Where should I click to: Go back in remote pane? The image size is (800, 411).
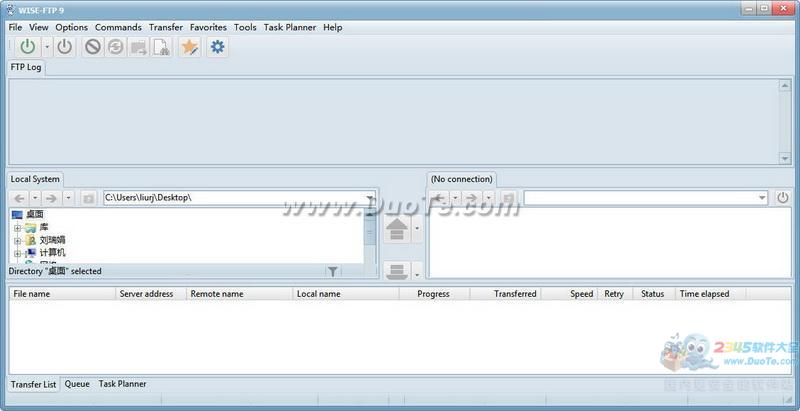coord(439,198)
